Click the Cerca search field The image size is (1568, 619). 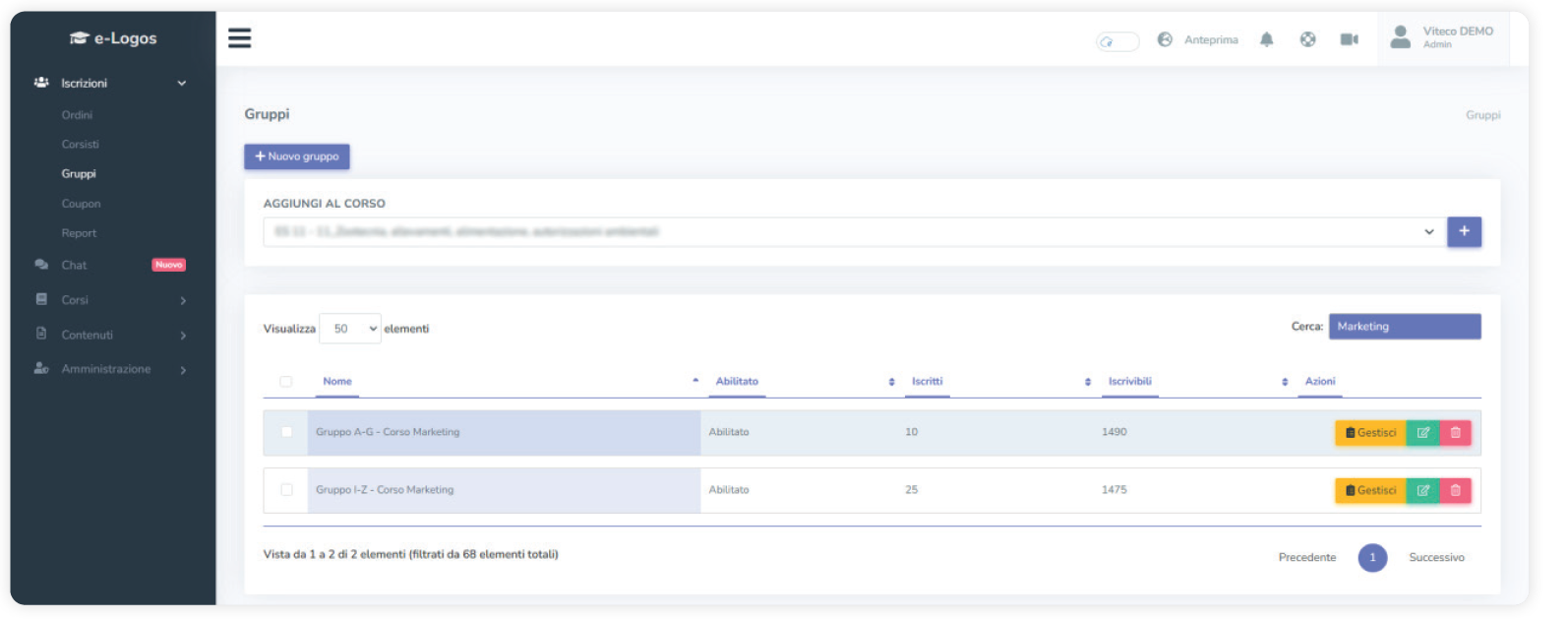1404,327
